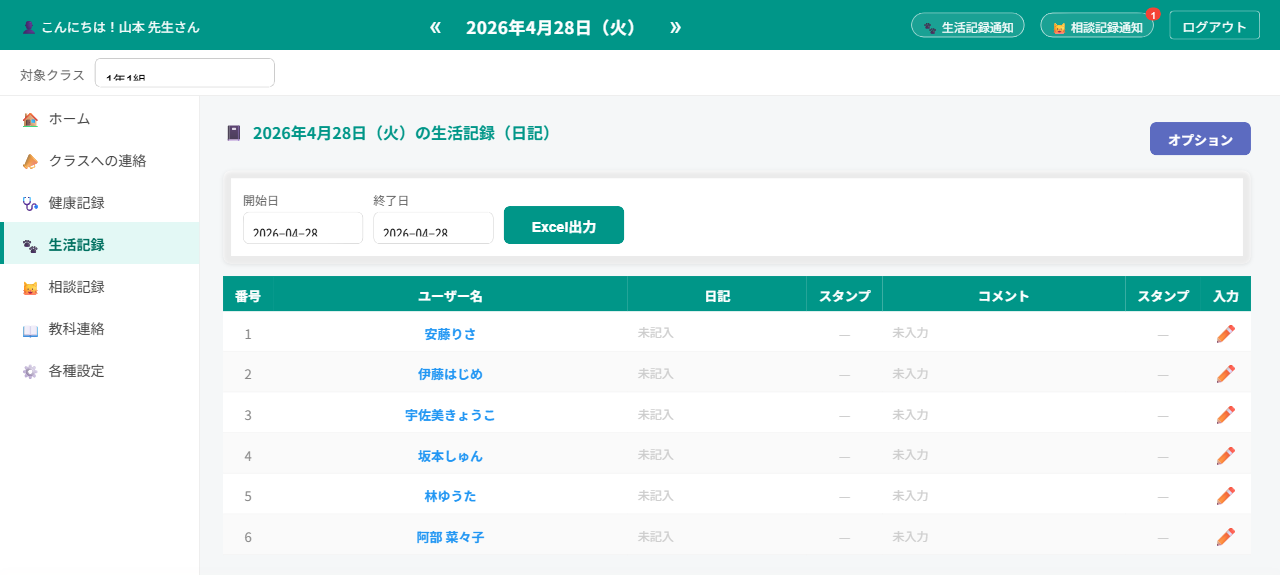Open 各種設定 in the sidebar
Image resolution: width=1280 pixels, height=575 pixels.
click(100, 371)
